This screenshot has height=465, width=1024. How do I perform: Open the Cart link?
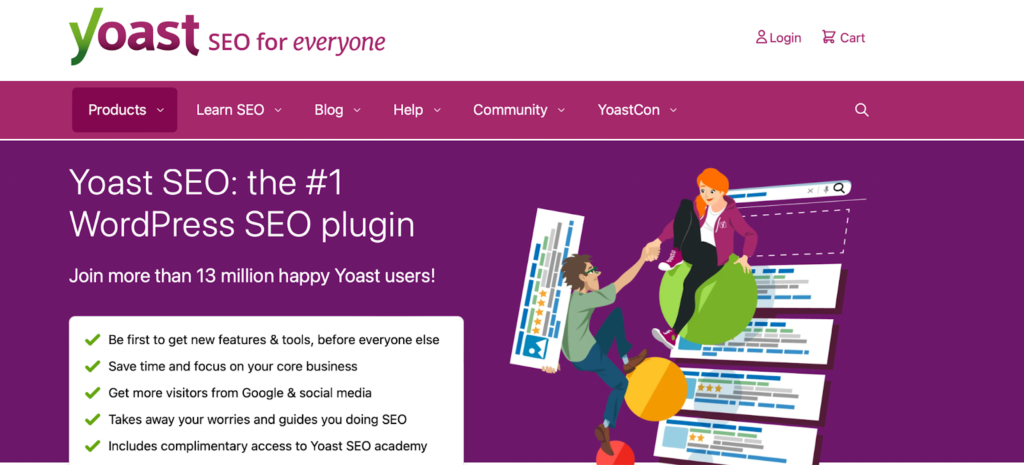(x=852, y=38)
